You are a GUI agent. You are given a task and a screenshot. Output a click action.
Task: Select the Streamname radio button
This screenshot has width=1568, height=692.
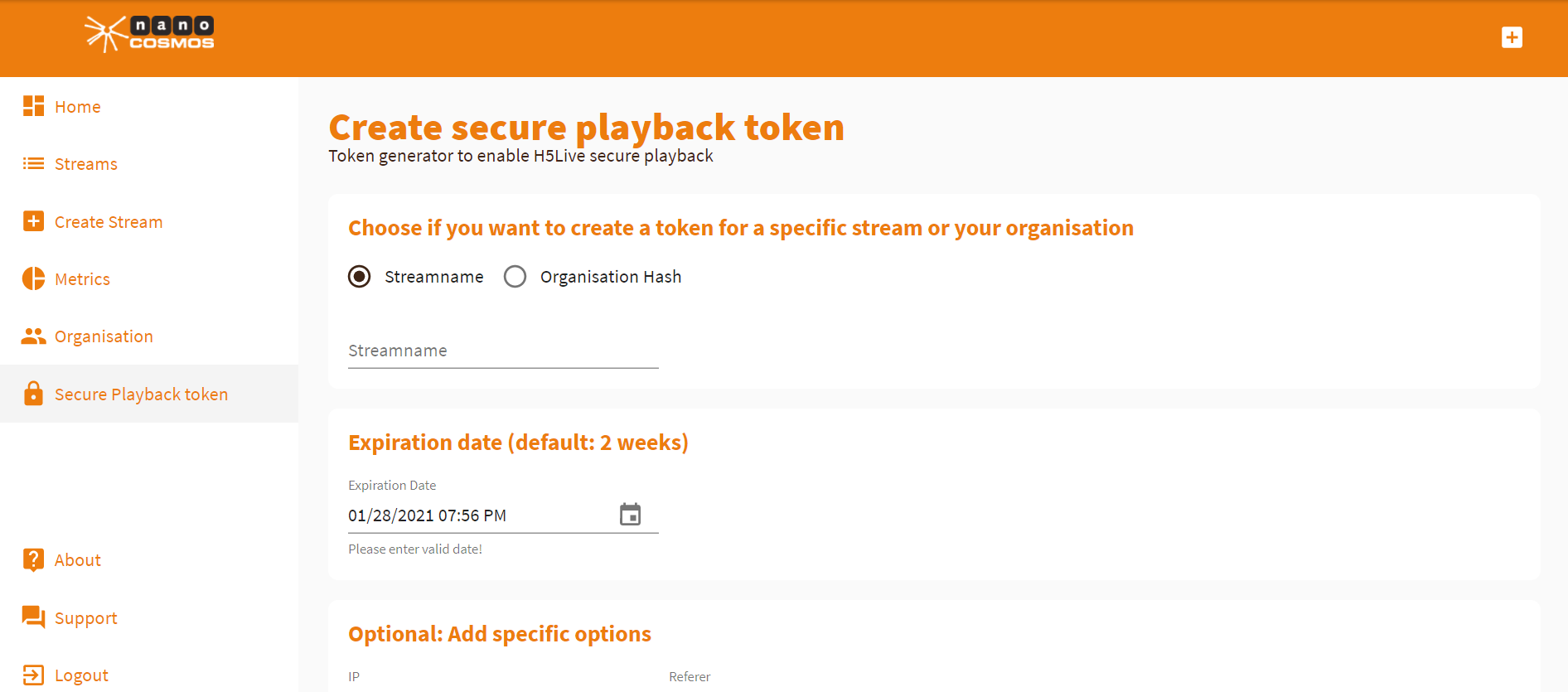(x=359, y=276)
